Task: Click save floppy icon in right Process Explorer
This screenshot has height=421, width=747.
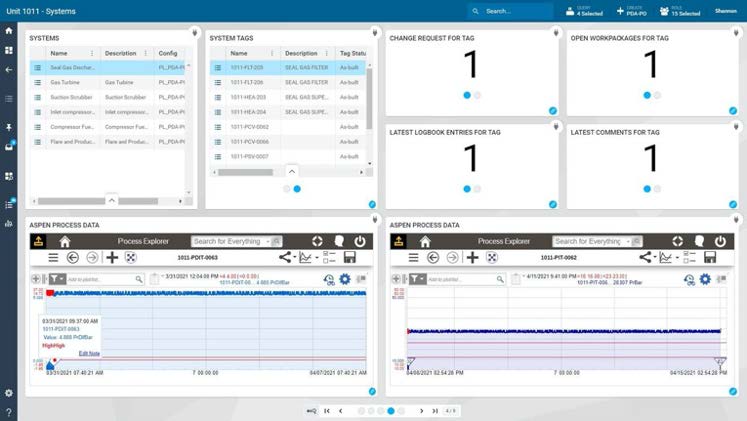Action: click(x=710, y=258)
